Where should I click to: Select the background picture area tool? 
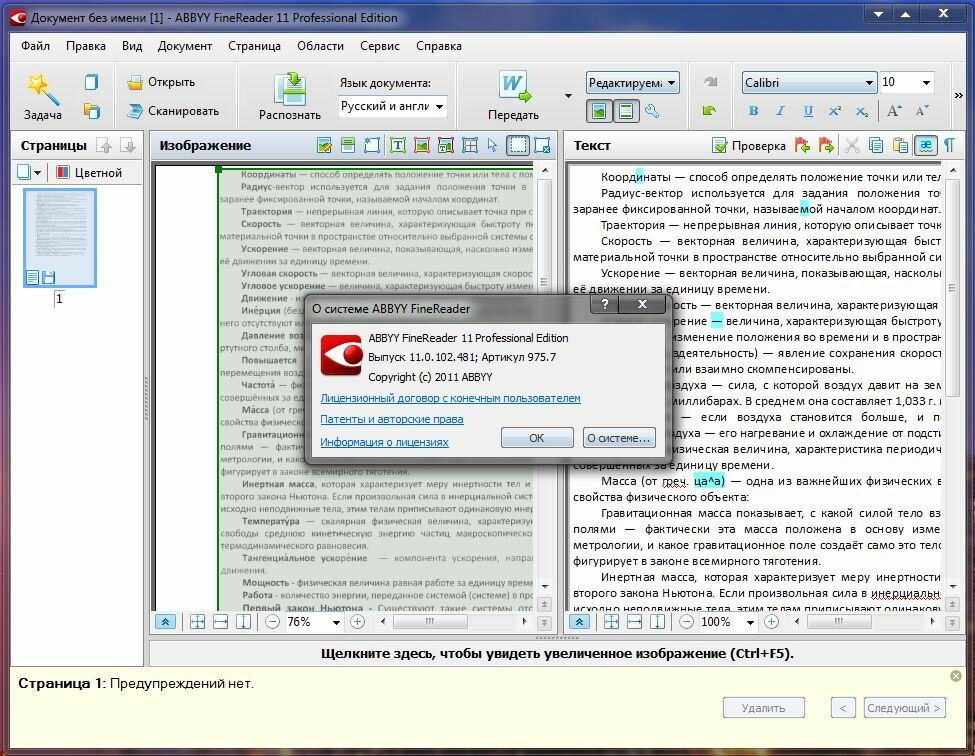coord(446,145)
